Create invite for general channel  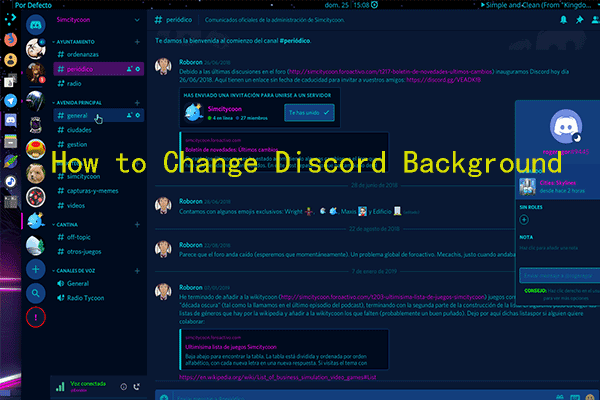click(x=129, y=115)
